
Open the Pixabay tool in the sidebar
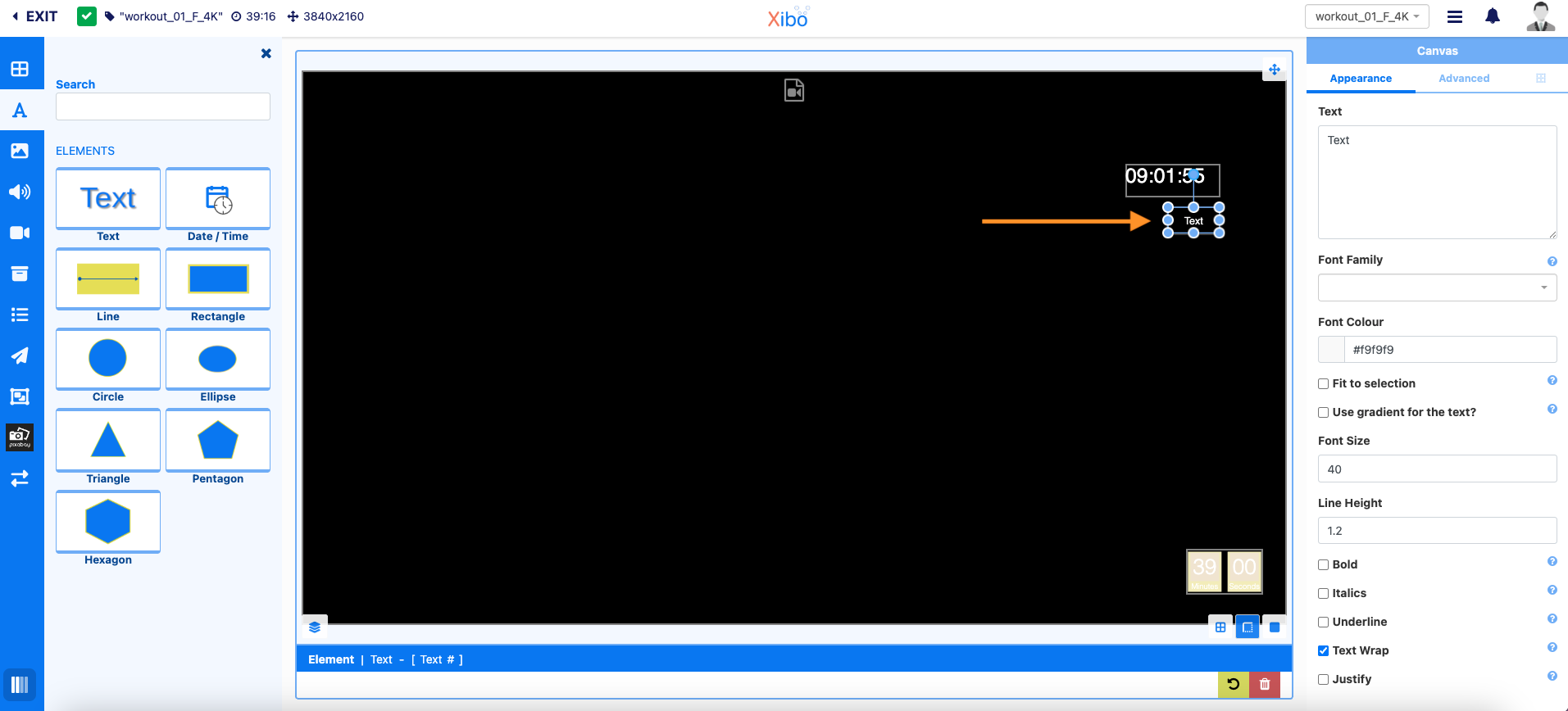20,437
